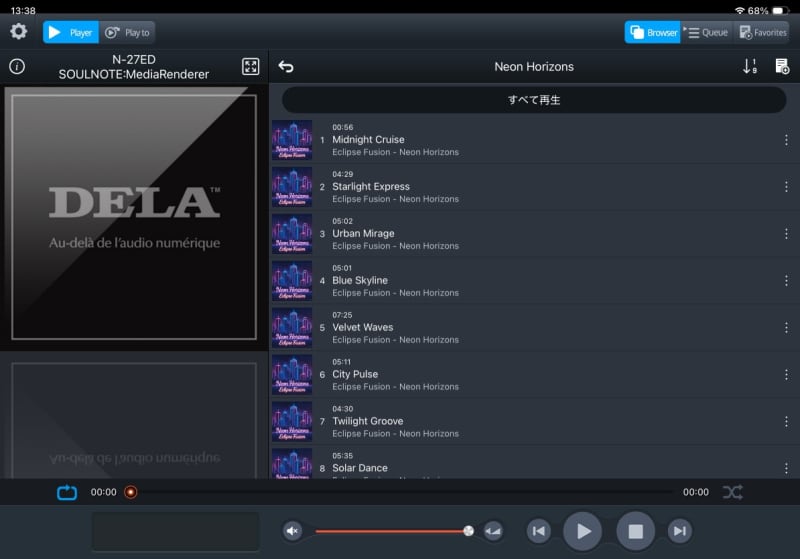Screen dimensions: 800x559
Task: Open more options for Midnight Cruise
Action: 786,140
